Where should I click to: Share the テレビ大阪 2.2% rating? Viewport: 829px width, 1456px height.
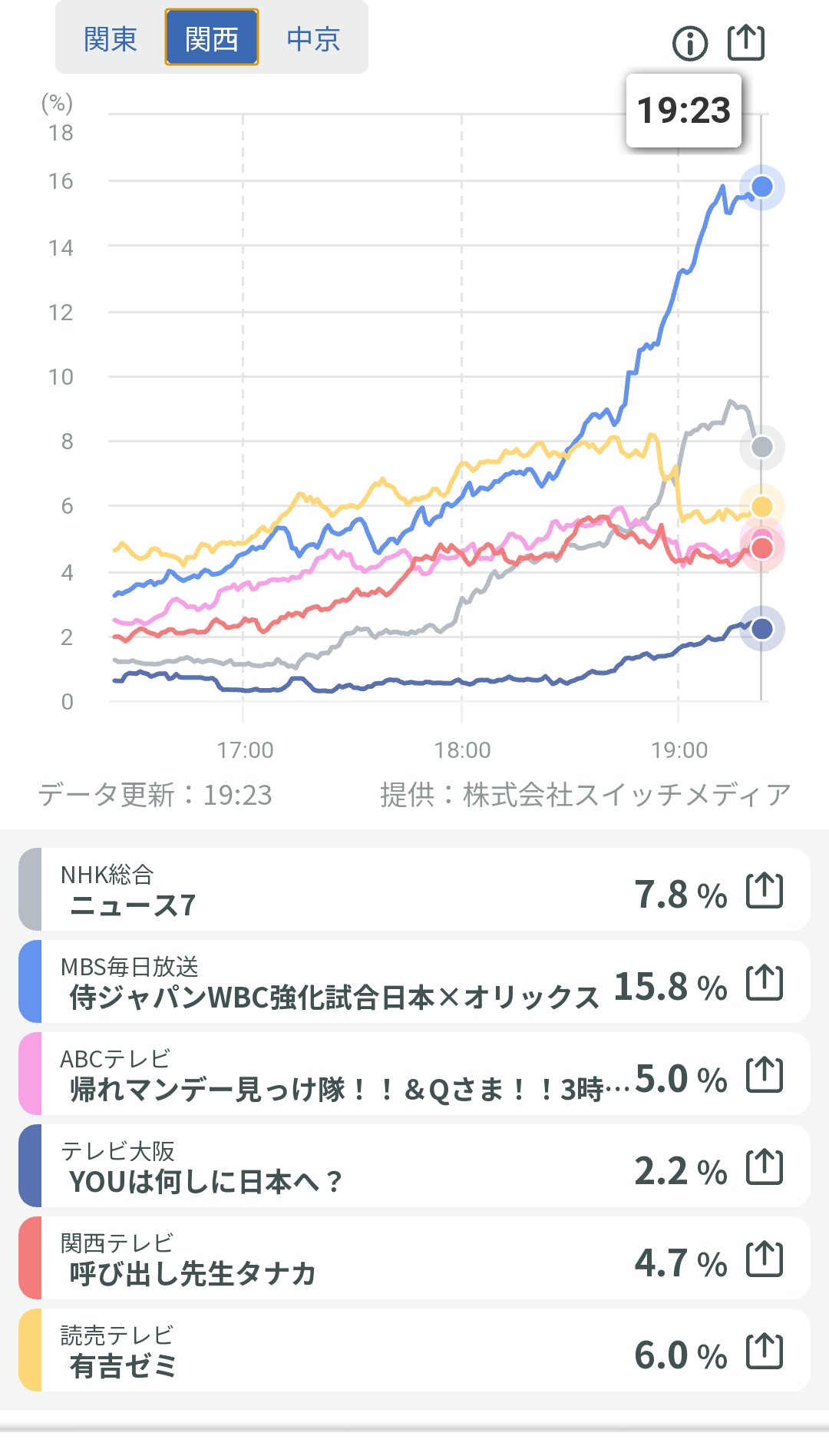pos(765,1167)
